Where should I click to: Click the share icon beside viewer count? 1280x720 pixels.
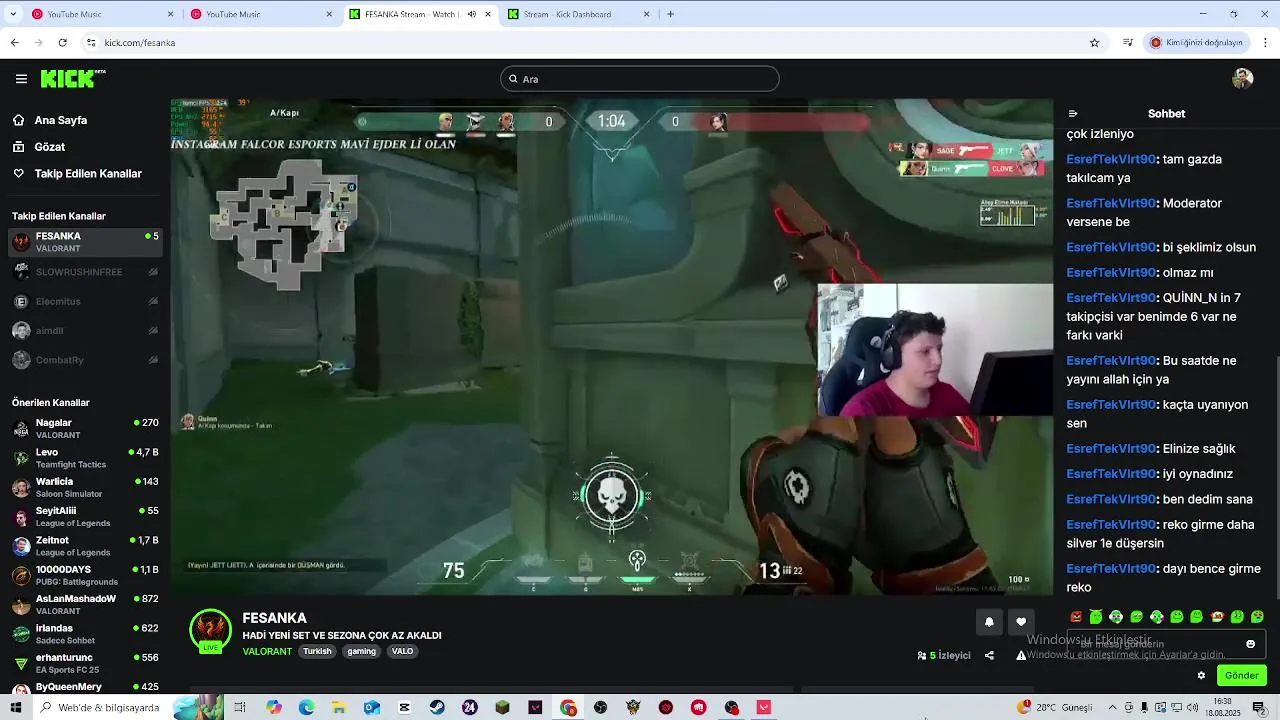coord(989,656)
